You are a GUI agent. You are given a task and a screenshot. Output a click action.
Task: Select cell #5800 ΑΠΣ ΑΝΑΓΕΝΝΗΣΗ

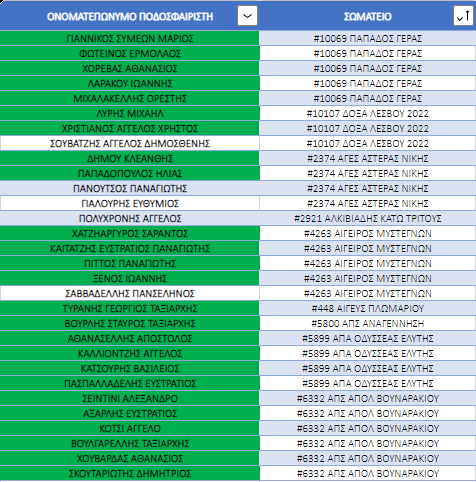(x=368, y=323)
